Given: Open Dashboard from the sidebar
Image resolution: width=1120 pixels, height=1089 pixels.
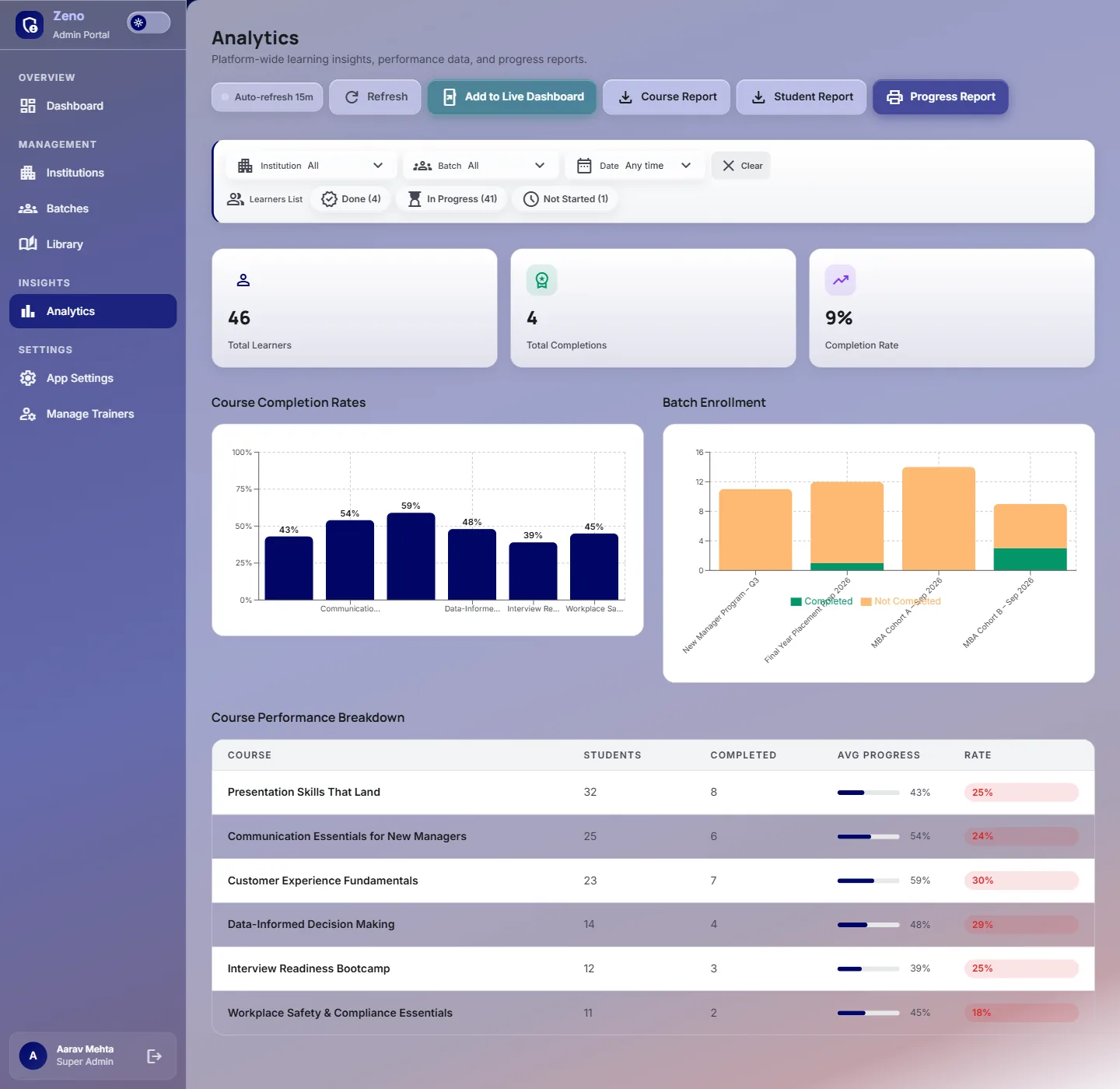Looking at the screenshot, I should click(x=93, y=106).
